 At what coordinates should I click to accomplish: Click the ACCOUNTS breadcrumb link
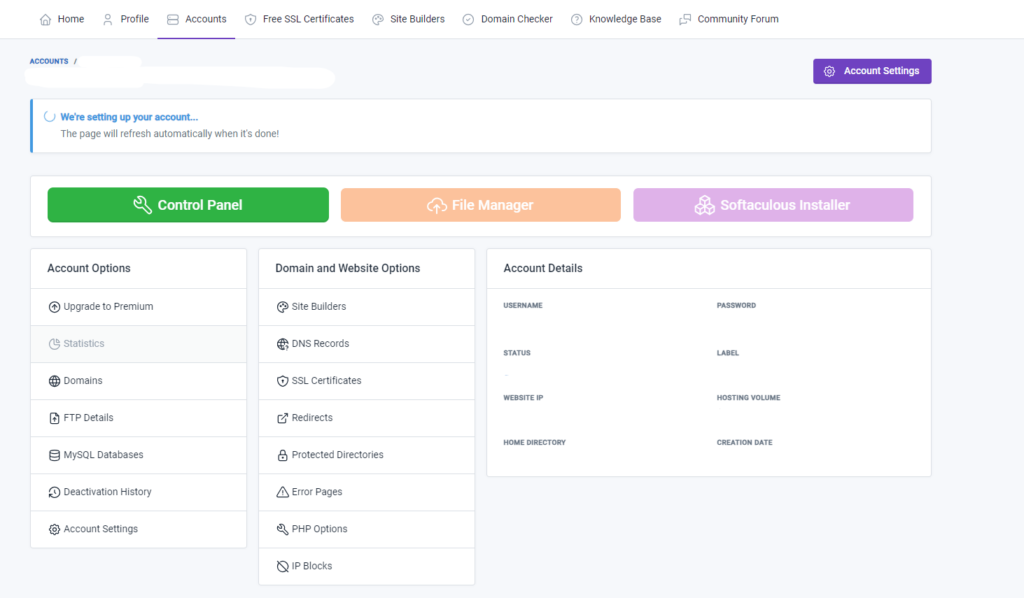point(49,61)
